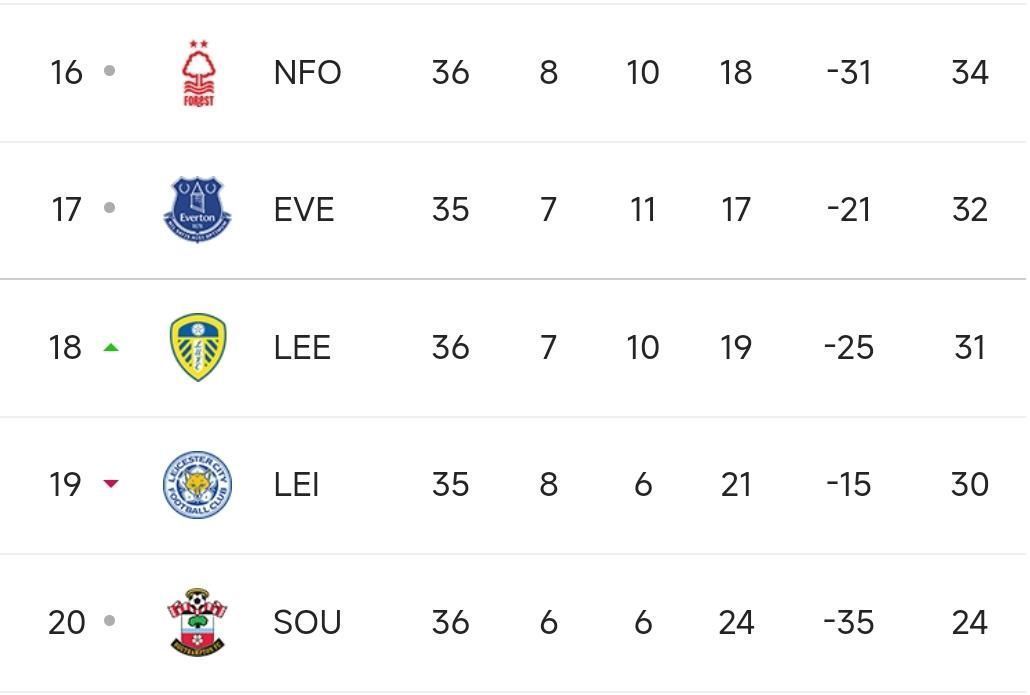Select the Southampton club crest
The image size is (1030, 695).
(x=197, y=622)
